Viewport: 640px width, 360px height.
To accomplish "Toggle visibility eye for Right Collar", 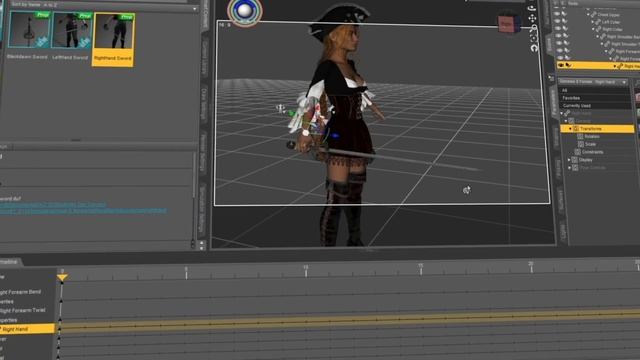I will coord(558,28).
